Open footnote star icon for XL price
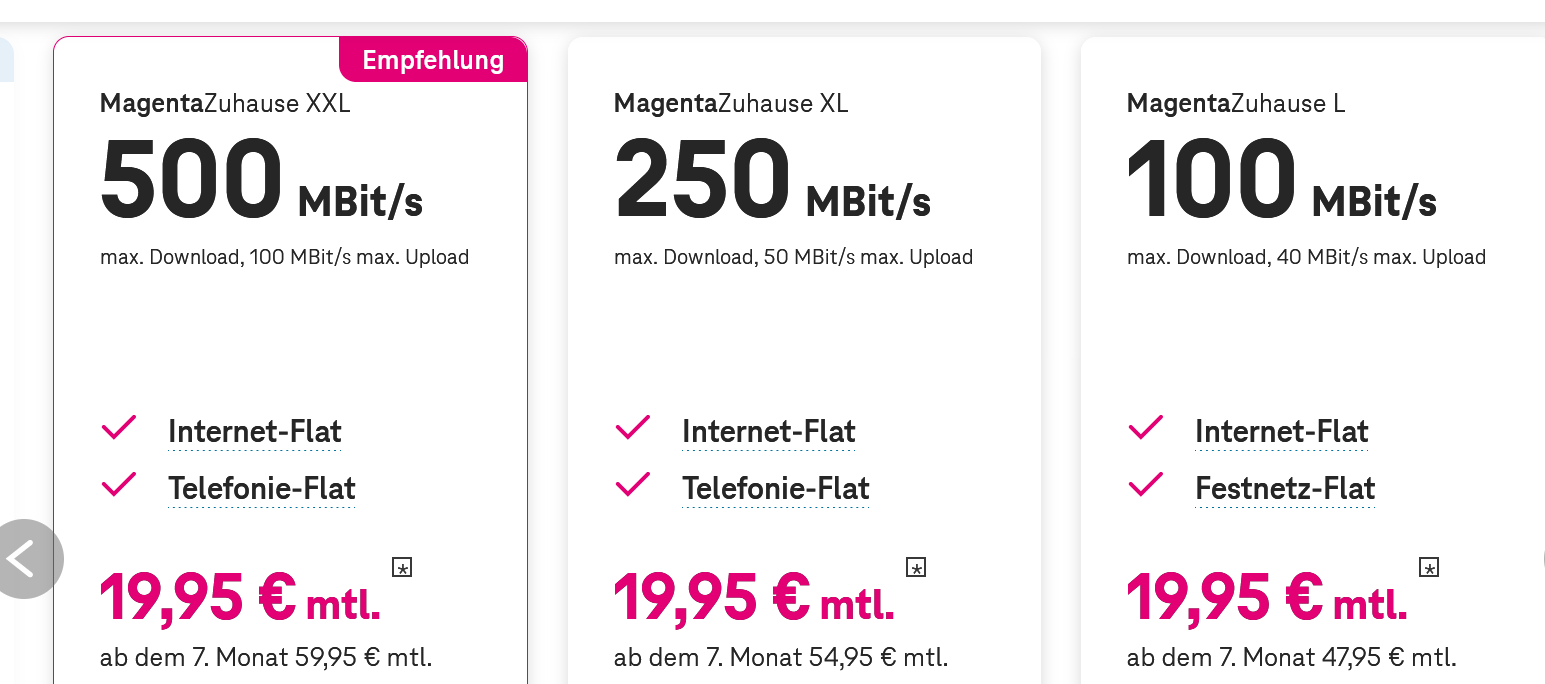1545x684 pixels. coord(915,568)
